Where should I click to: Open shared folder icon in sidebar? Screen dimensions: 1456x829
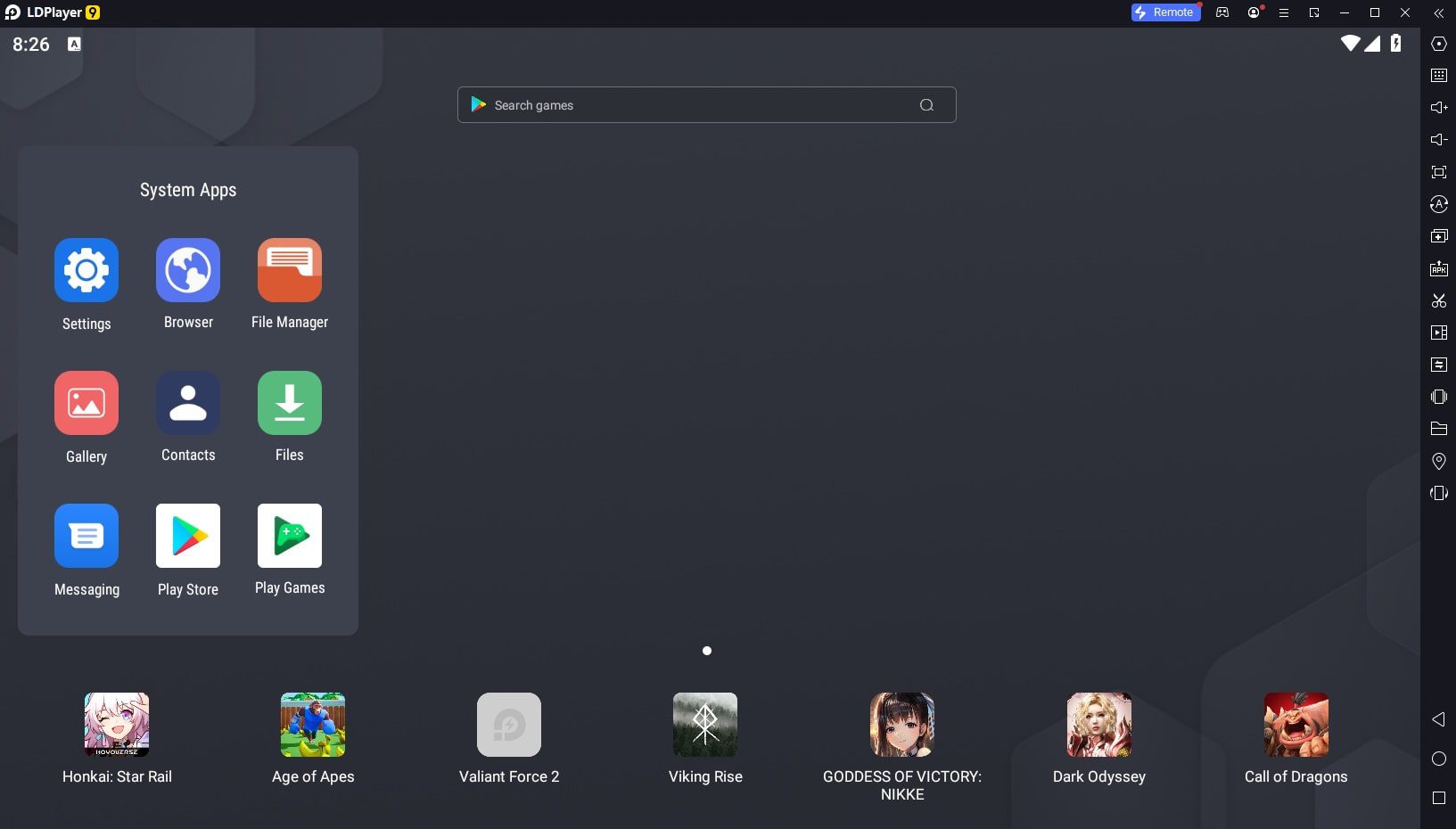tap(1439, 429)
